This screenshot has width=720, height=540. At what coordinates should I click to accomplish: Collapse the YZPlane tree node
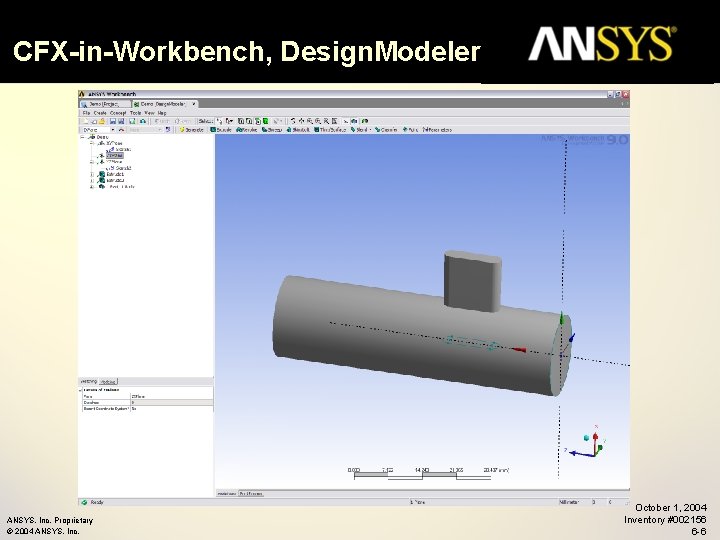(x=92, y=162)
